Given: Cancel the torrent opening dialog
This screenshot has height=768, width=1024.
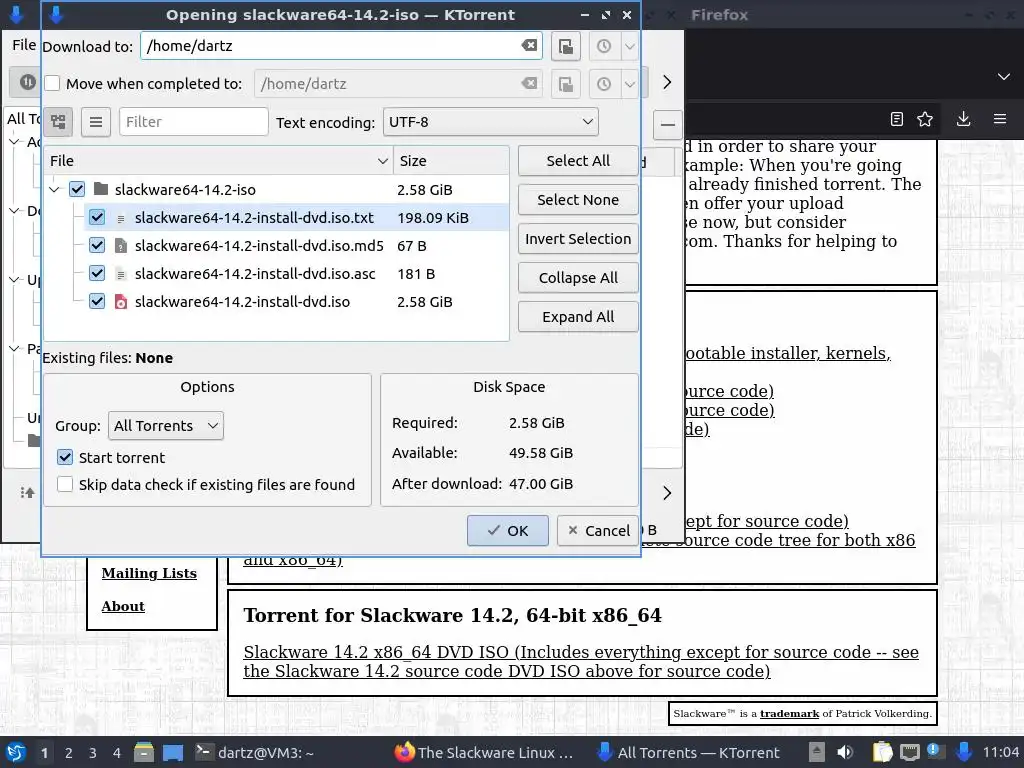Looking at the screenshot, I should coord(598,530).
